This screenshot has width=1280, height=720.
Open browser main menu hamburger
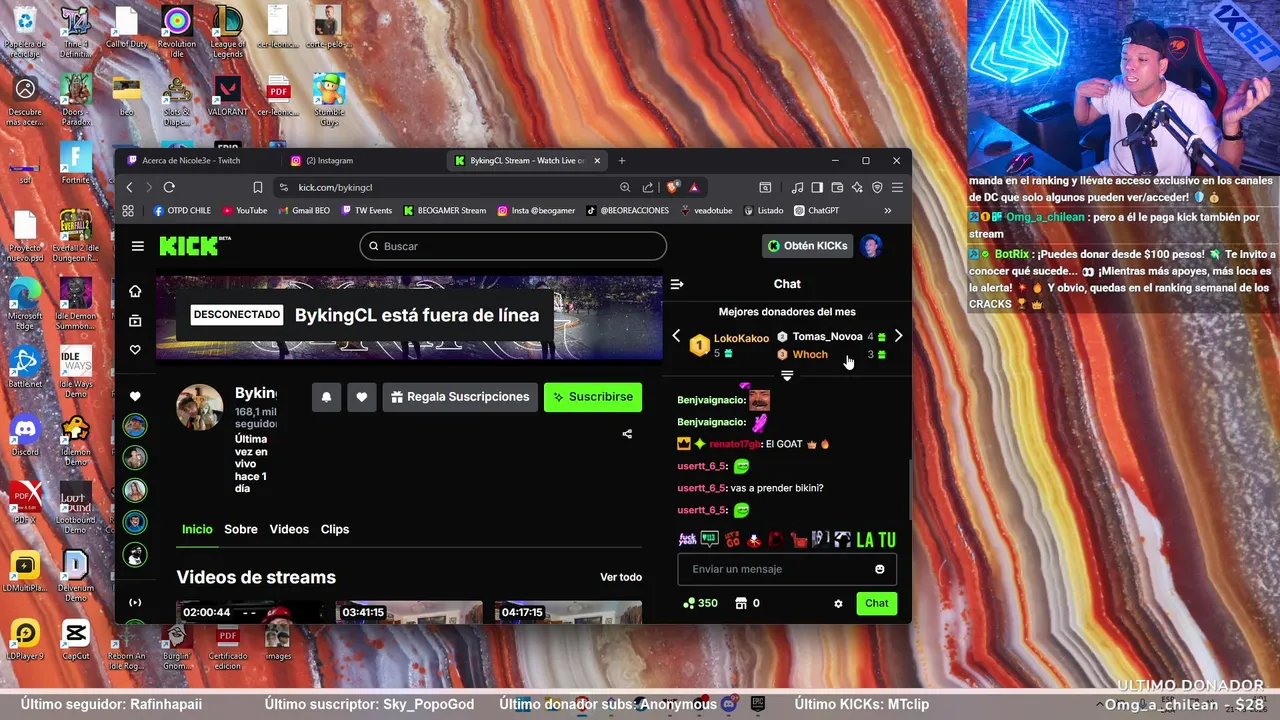point(897,187)
